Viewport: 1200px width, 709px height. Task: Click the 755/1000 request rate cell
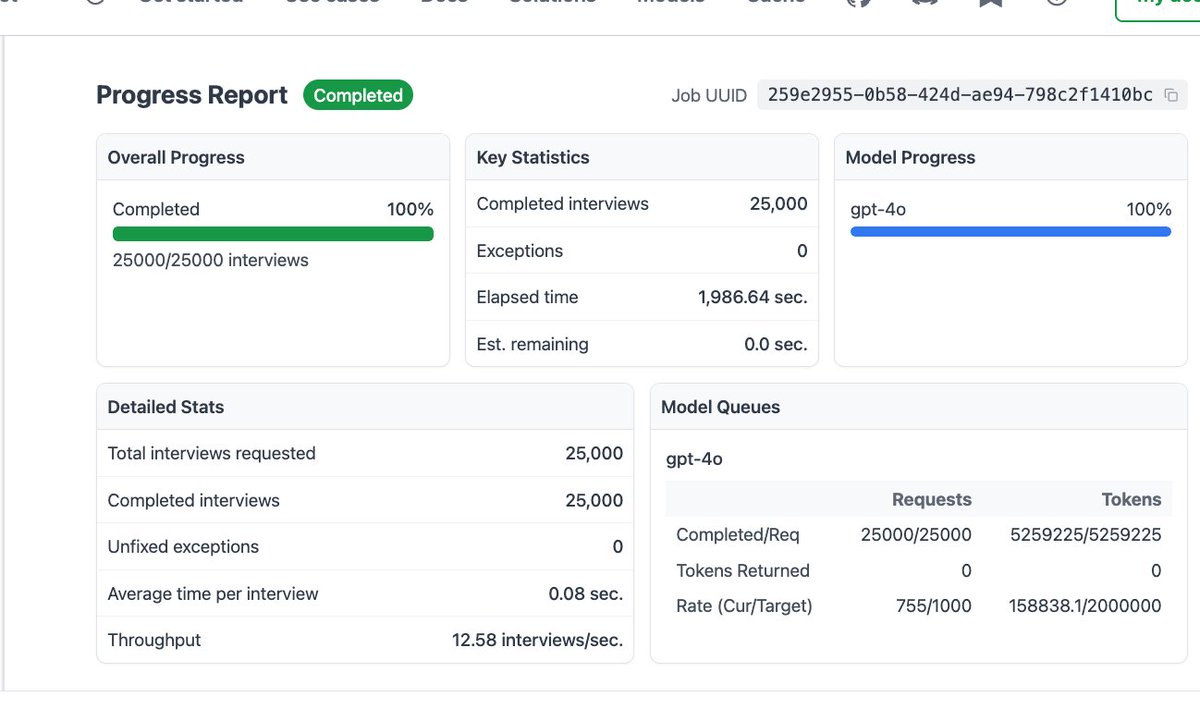point(935,605)
